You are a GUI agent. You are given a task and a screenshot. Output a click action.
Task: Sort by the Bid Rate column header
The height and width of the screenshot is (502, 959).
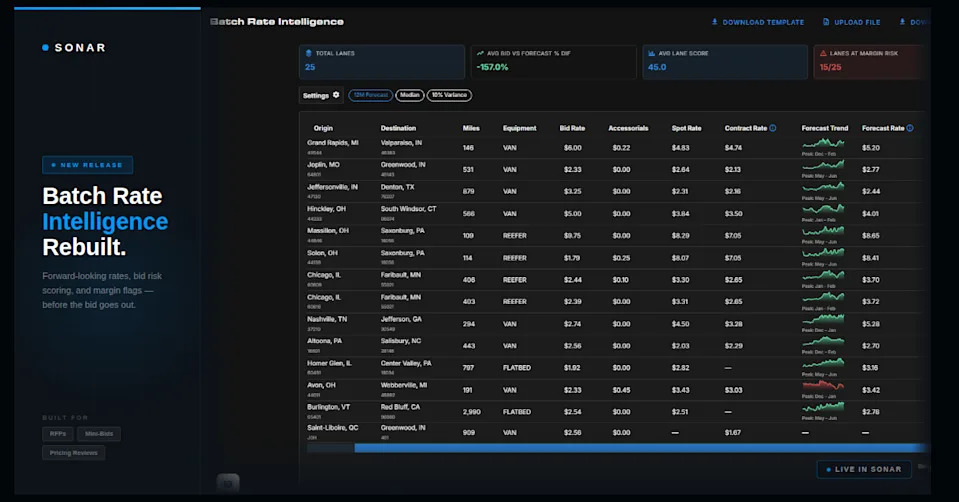click(572, 128)
